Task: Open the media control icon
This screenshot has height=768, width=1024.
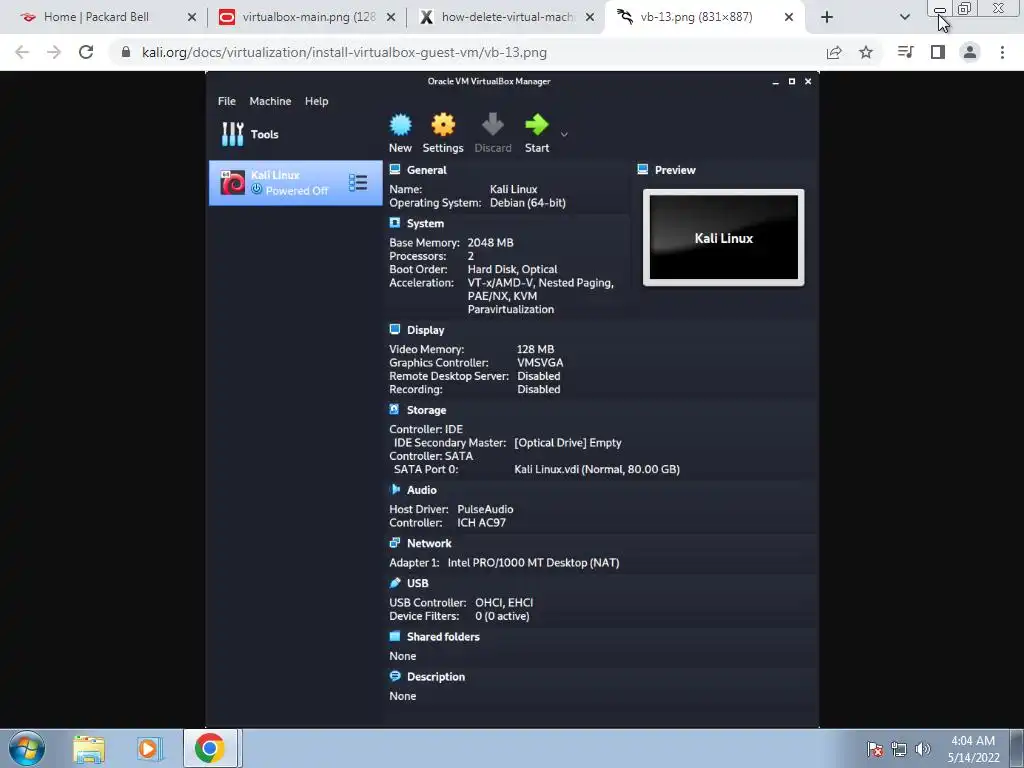Action: (905, 52)
